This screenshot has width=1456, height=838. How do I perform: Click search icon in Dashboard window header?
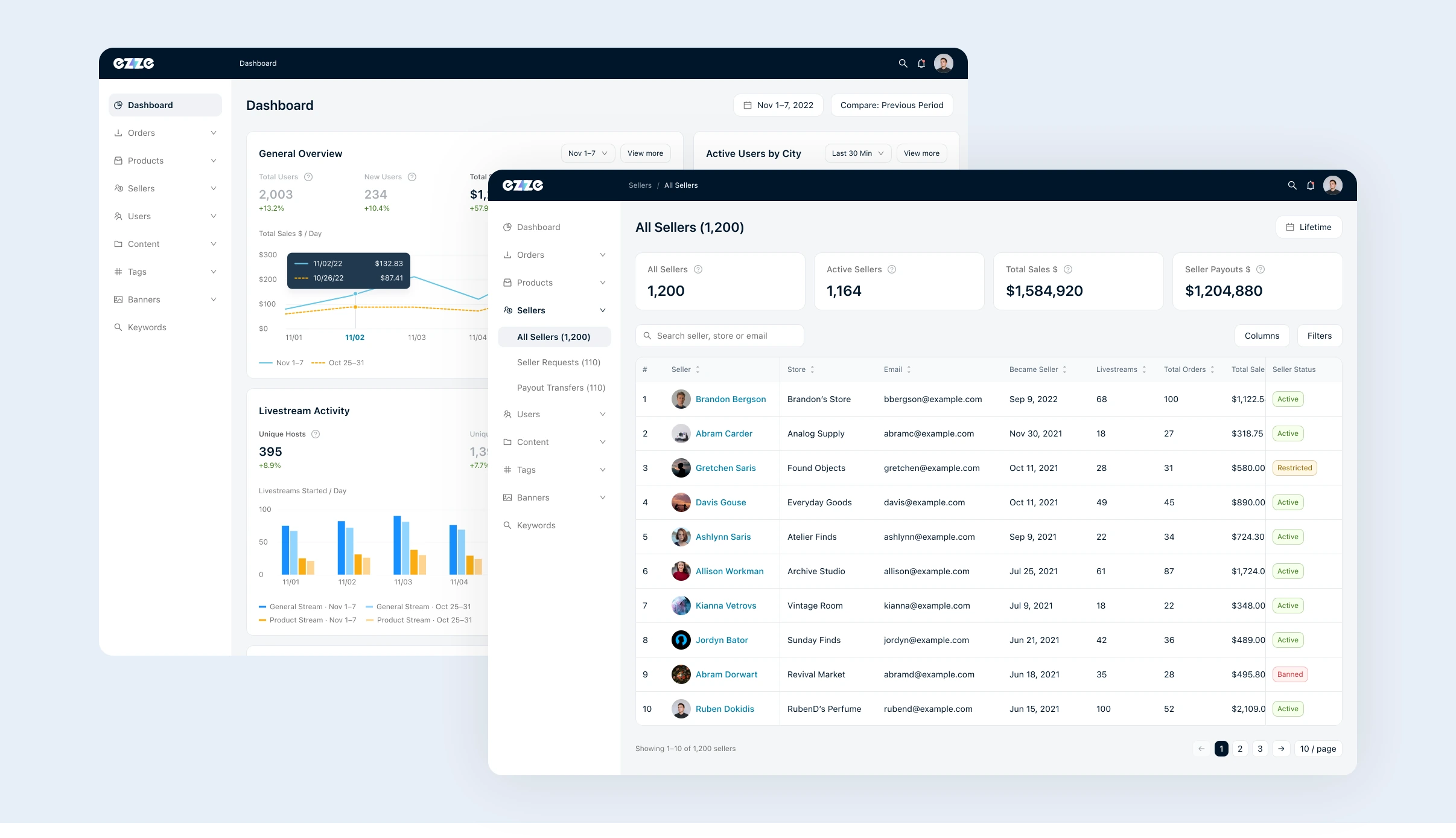click(x=903, y=63)
